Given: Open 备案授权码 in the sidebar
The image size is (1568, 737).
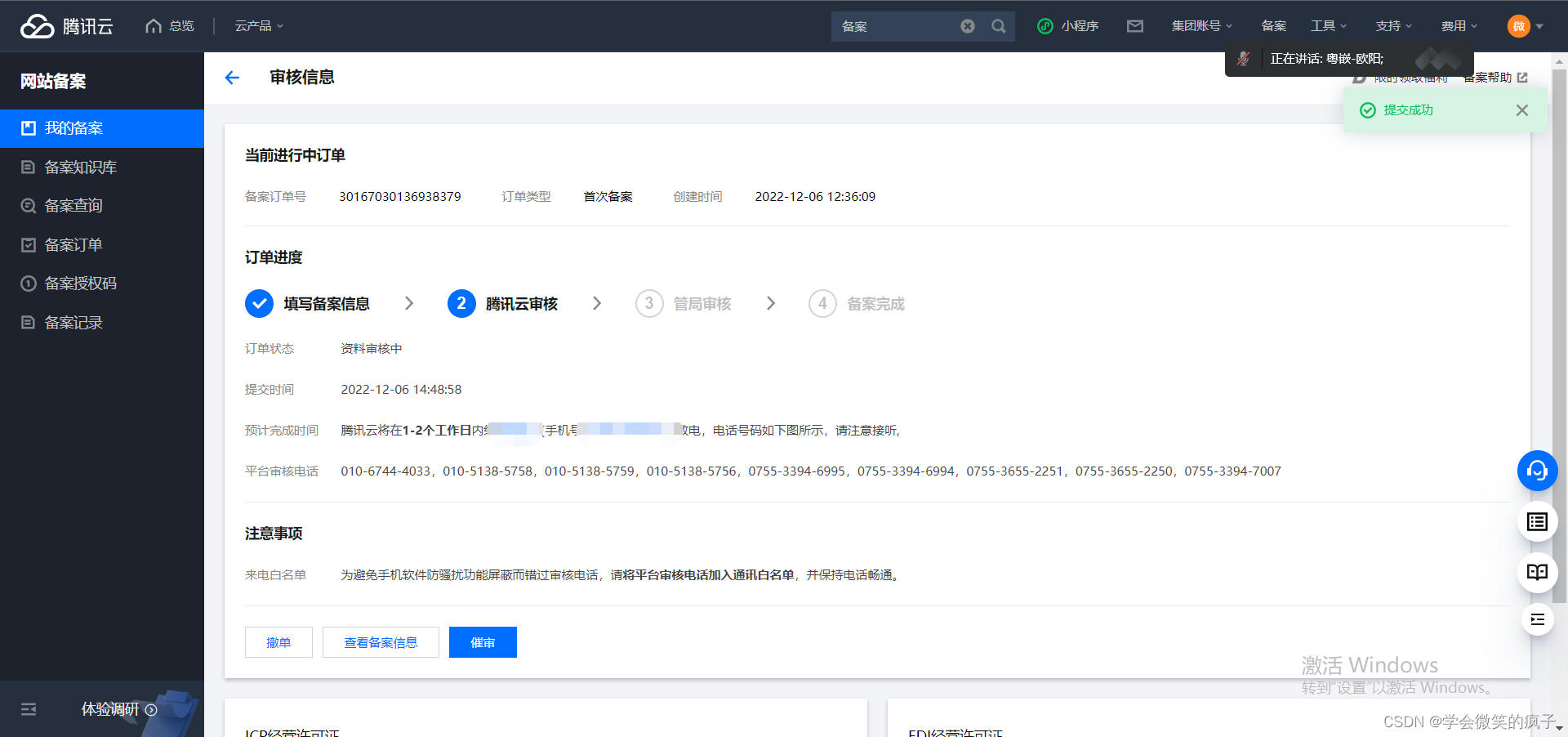Looking at the screenshot, I should coord(102,284).
